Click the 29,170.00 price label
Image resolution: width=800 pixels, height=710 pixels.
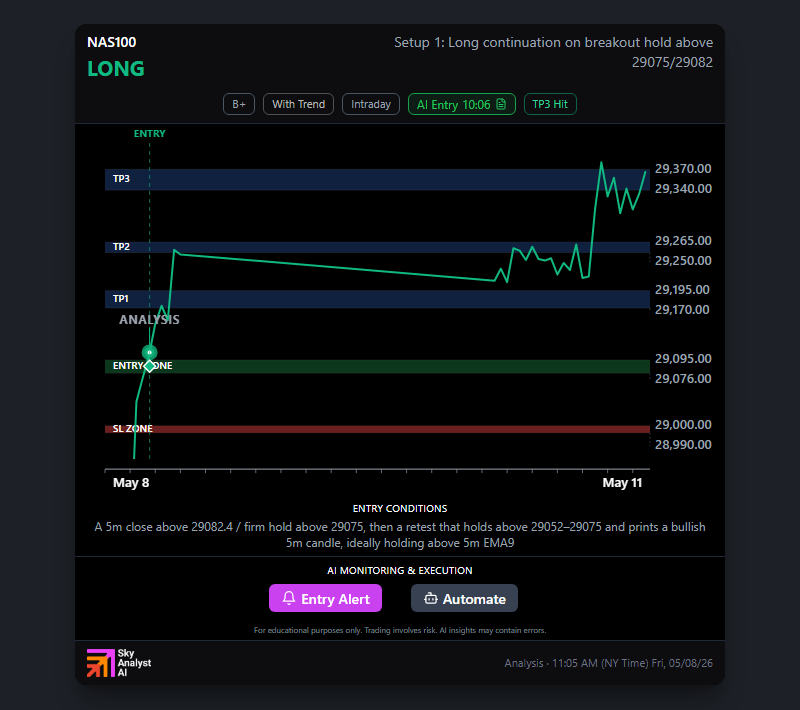point(682,310)
